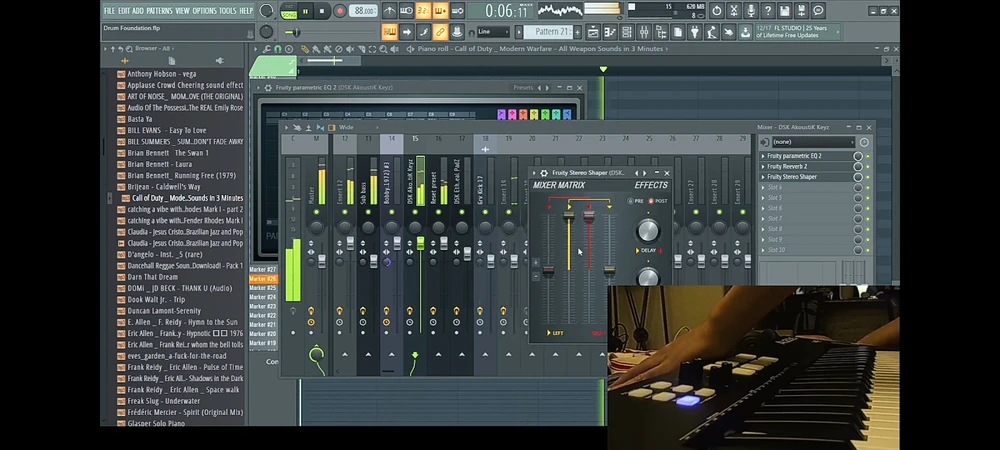1000x450 pixels.
Task: Toggle the POST effects radio button
Action: [651, 201]
